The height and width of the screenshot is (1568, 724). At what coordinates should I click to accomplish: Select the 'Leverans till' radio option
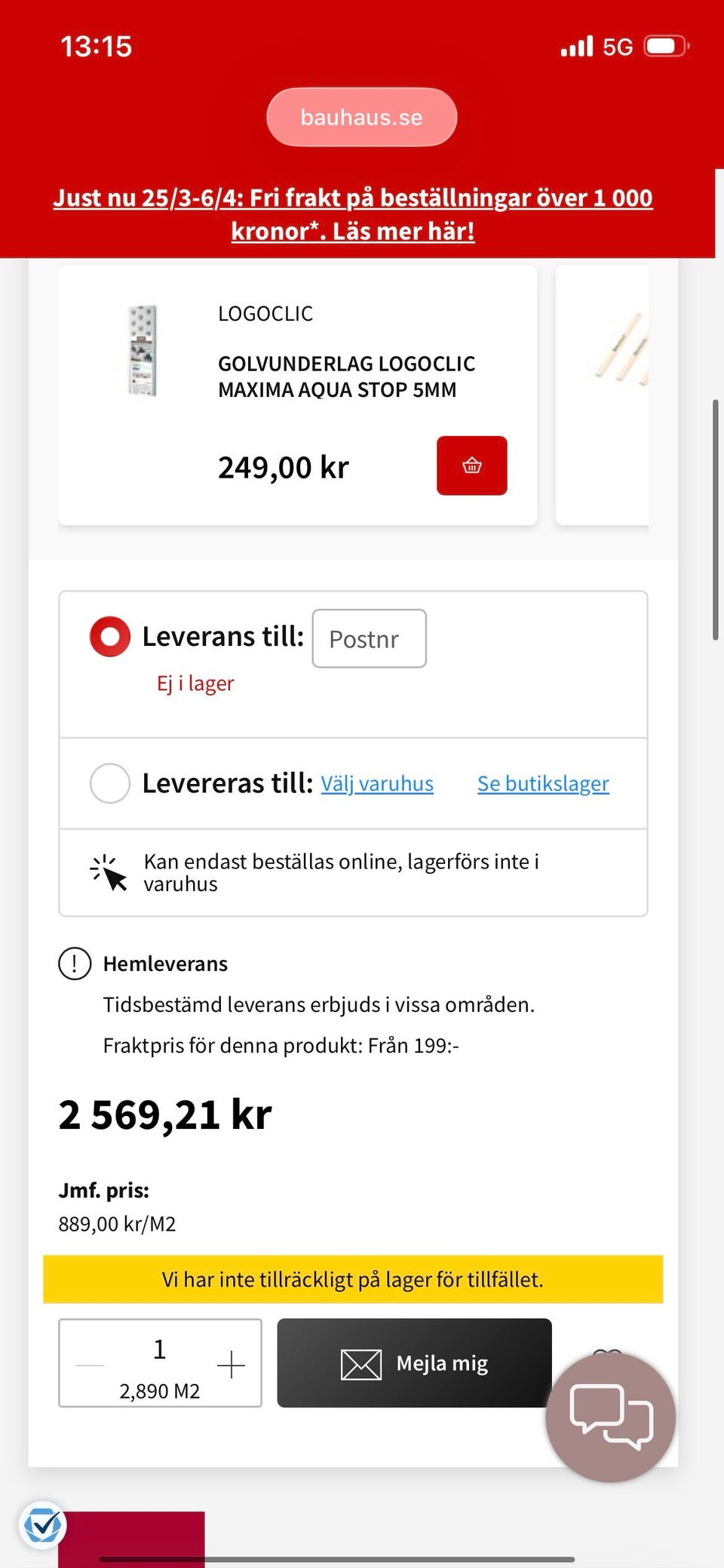pos(110,637)
